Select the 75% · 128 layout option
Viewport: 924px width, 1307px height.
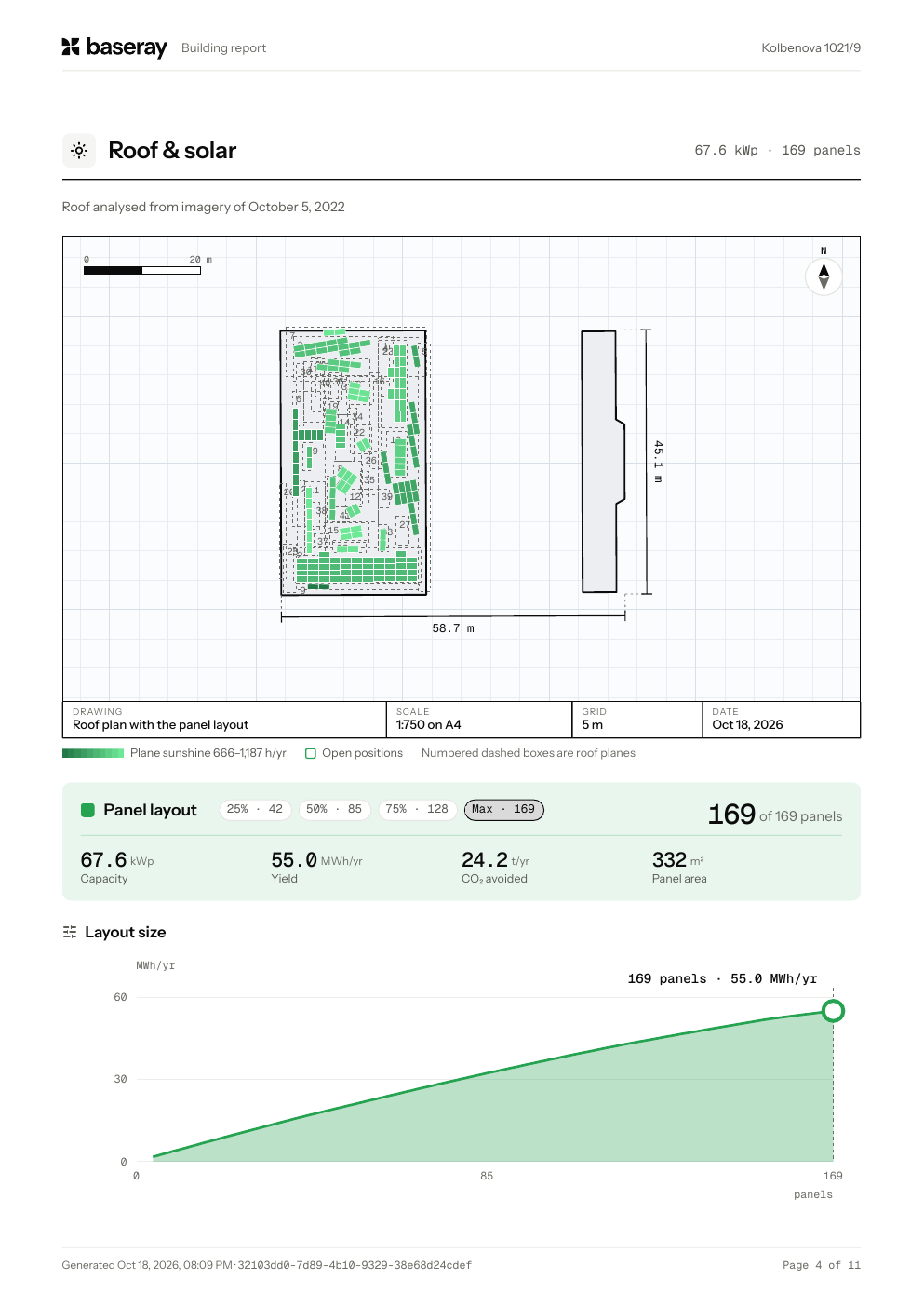tap(417, 810)
